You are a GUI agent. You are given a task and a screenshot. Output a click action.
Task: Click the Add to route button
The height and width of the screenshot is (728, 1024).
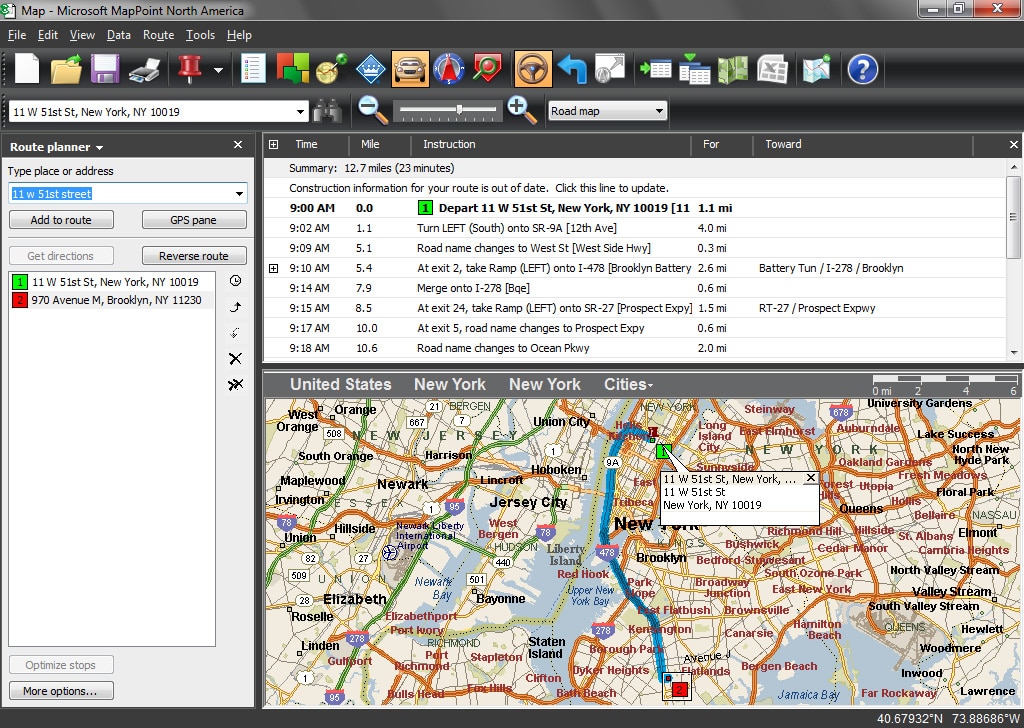pyautogui.click(x=61, y=220)
